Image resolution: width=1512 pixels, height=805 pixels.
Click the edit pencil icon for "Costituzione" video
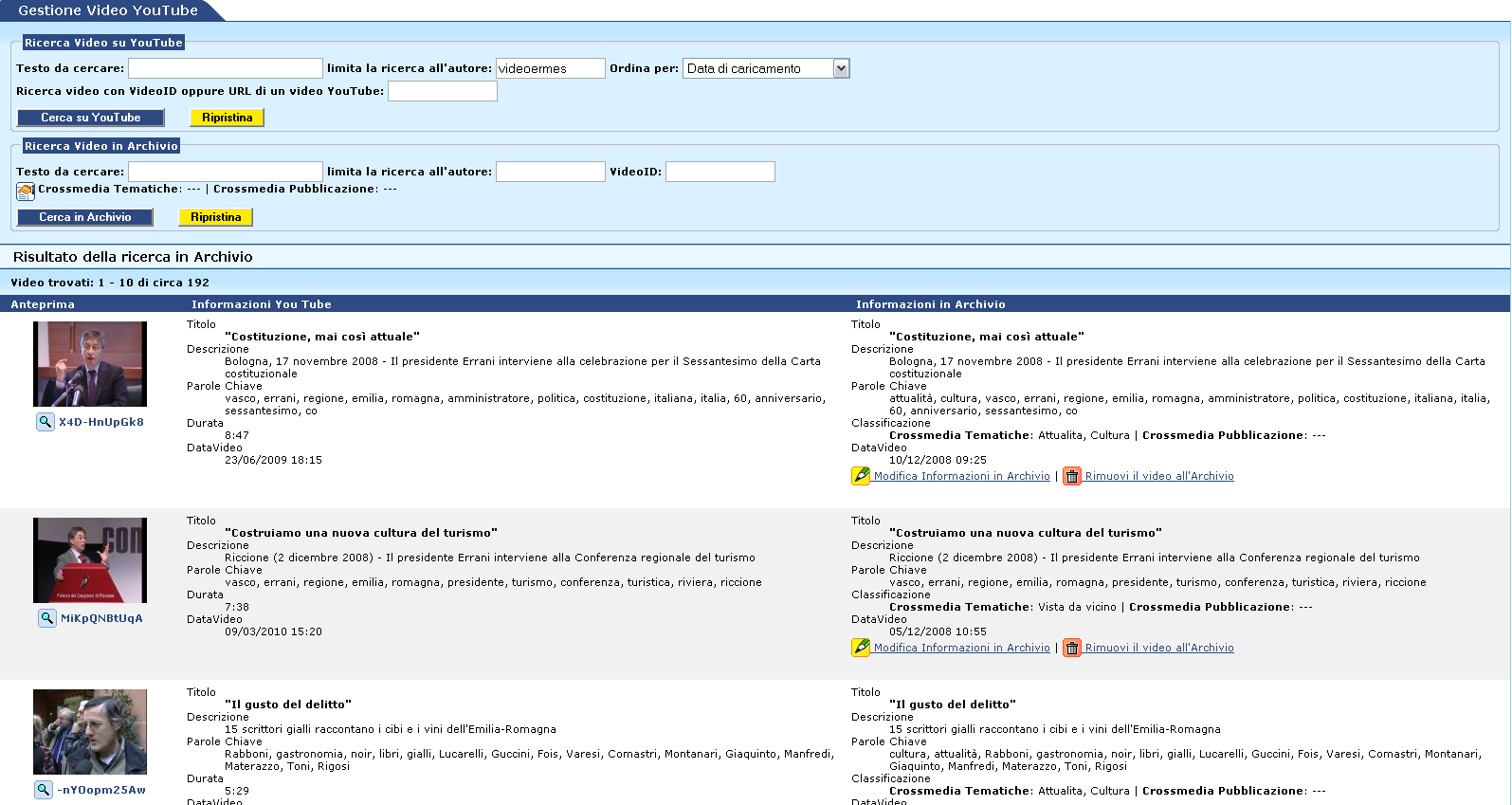pyautogui.click(x=861, y=476)
